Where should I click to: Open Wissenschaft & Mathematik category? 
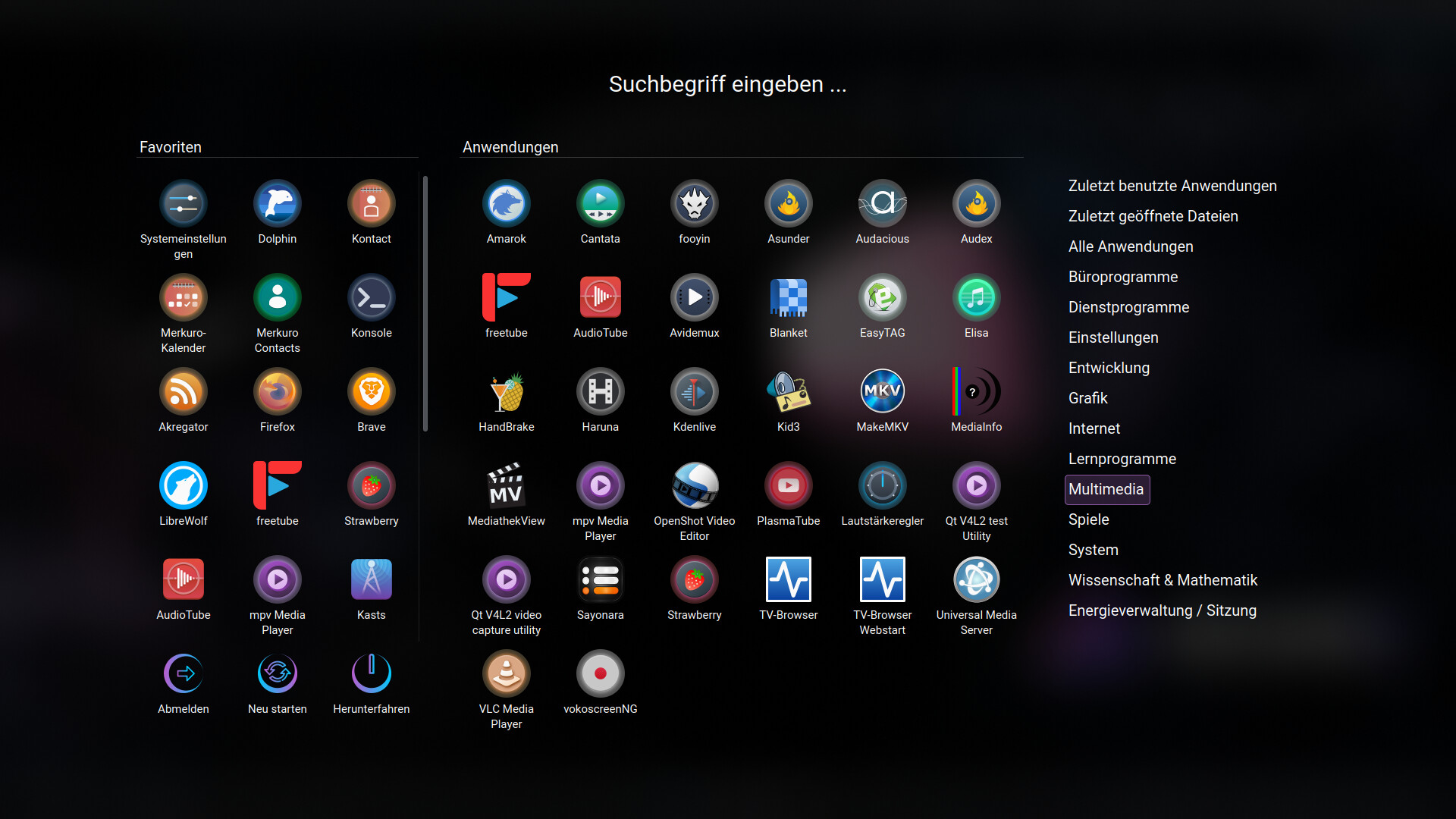click(1163, 580)
